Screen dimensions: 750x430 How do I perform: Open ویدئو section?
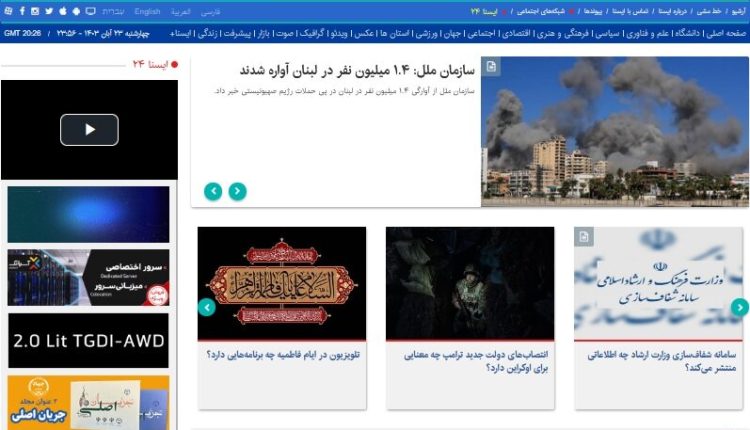[338, 33]
